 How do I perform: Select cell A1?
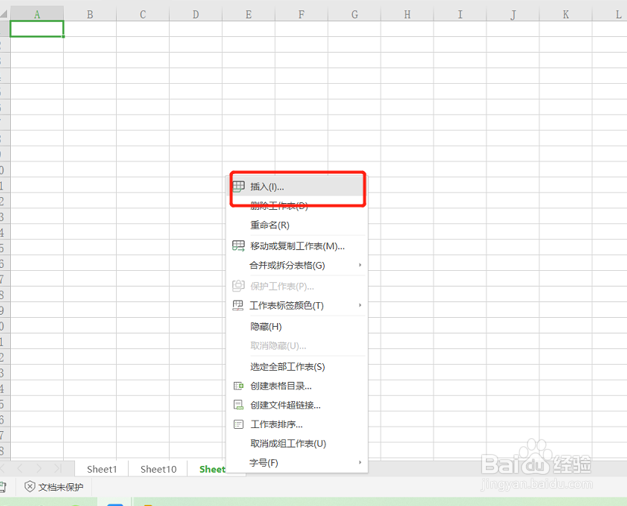(37, 29)
